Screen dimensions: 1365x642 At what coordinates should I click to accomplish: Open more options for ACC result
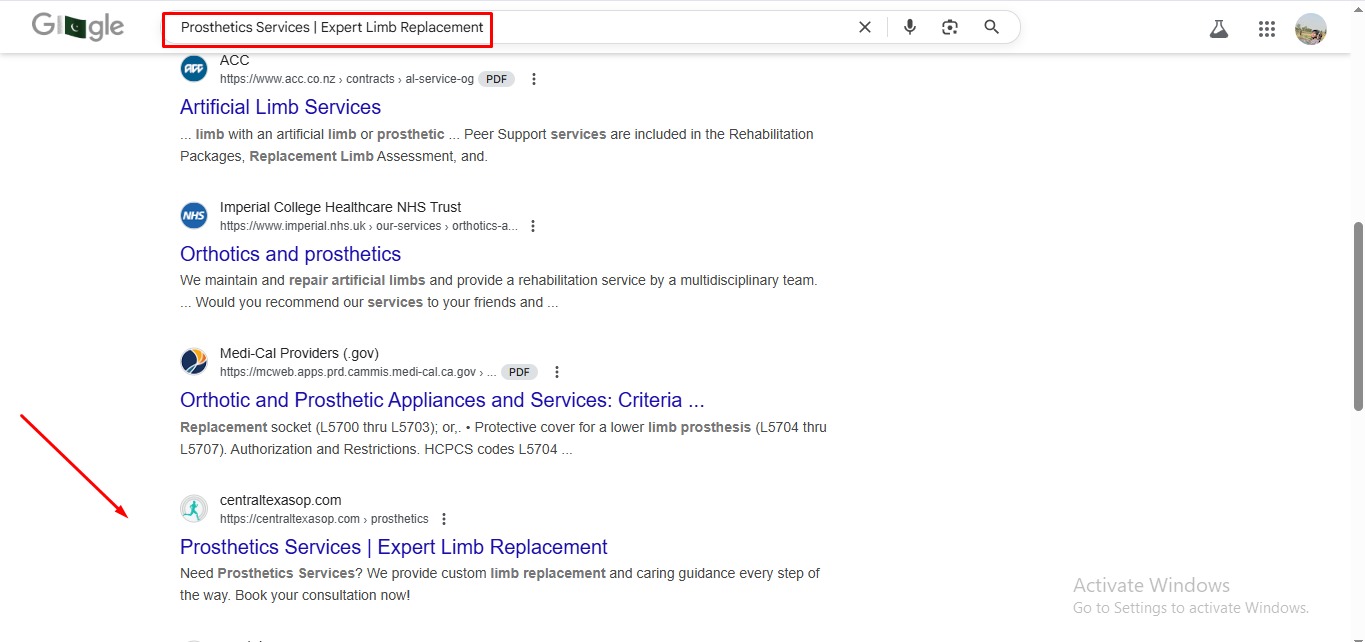(x=534, y=79)
